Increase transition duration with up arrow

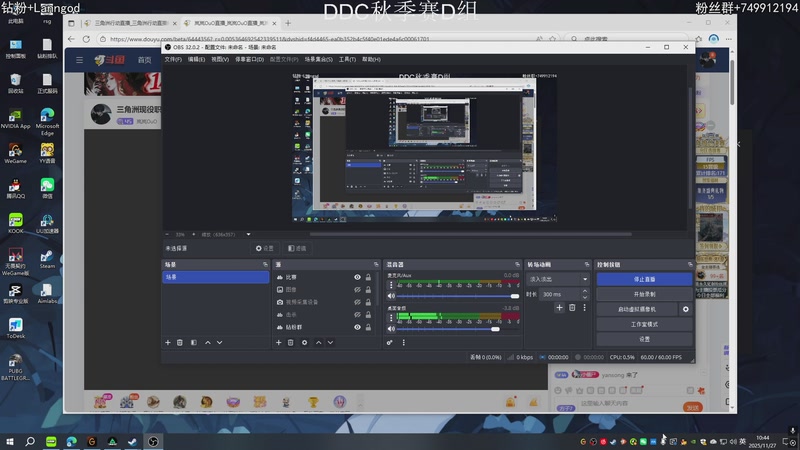point(585,291)
